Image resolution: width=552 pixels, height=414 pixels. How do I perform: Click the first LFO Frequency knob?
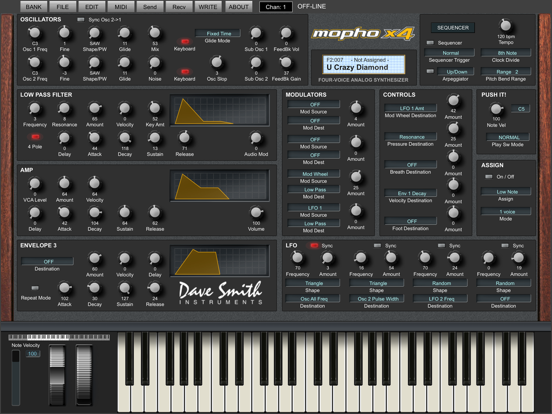click(x=297, y=258)
